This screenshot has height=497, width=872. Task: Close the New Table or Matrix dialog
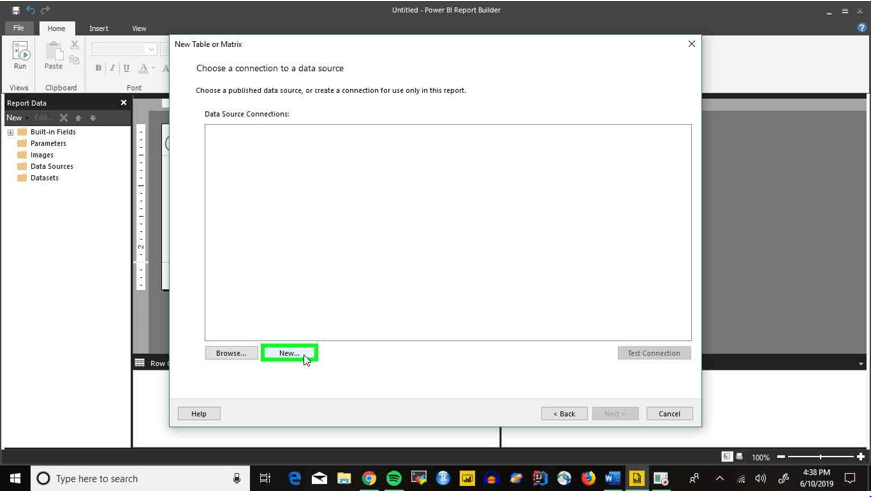[691, 44]
